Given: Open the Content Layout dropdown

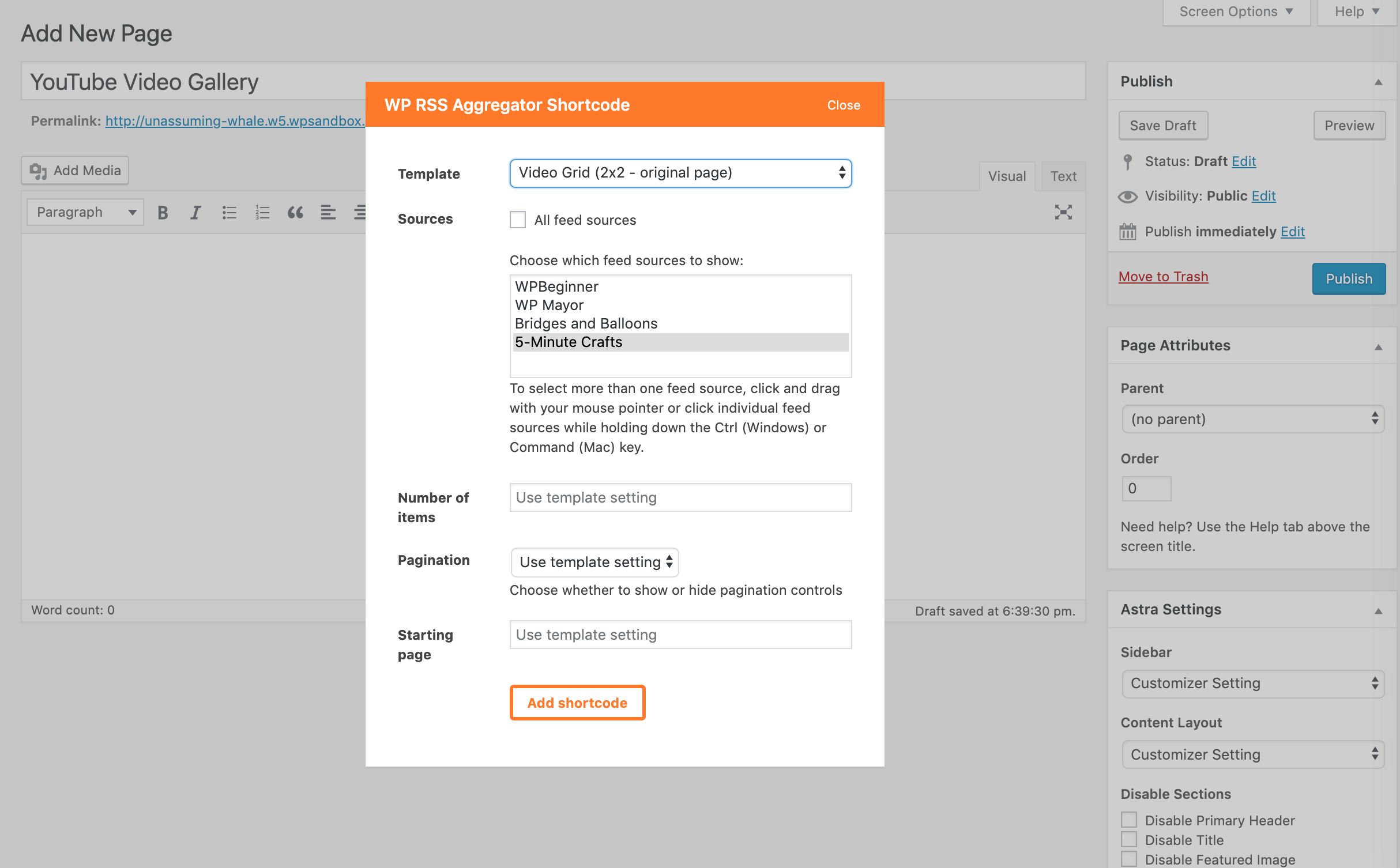Looking at the screenshot, I should [x=1253, y=754].
